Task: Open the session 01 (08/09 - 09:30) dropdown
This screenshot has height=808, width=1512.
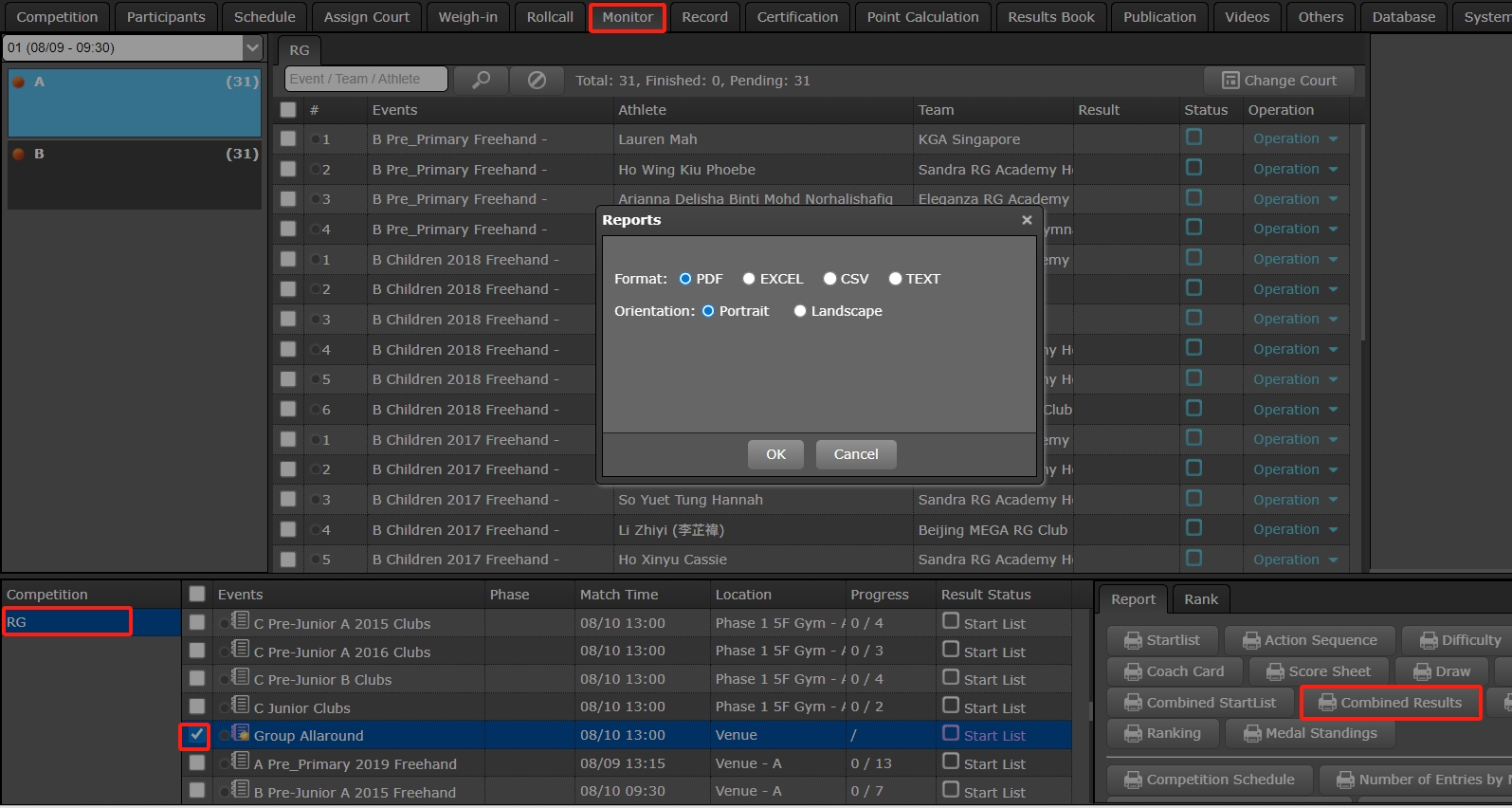Action: 252,47
